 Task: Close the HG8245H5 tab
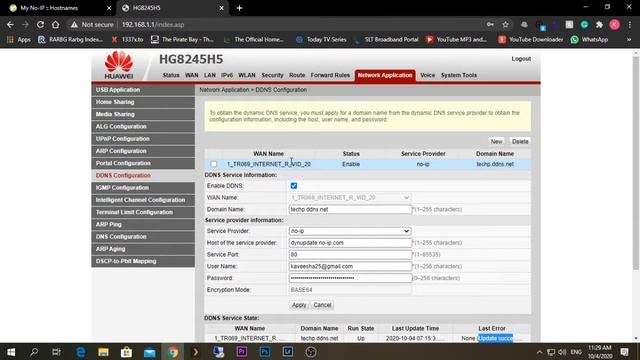[221, 8]
